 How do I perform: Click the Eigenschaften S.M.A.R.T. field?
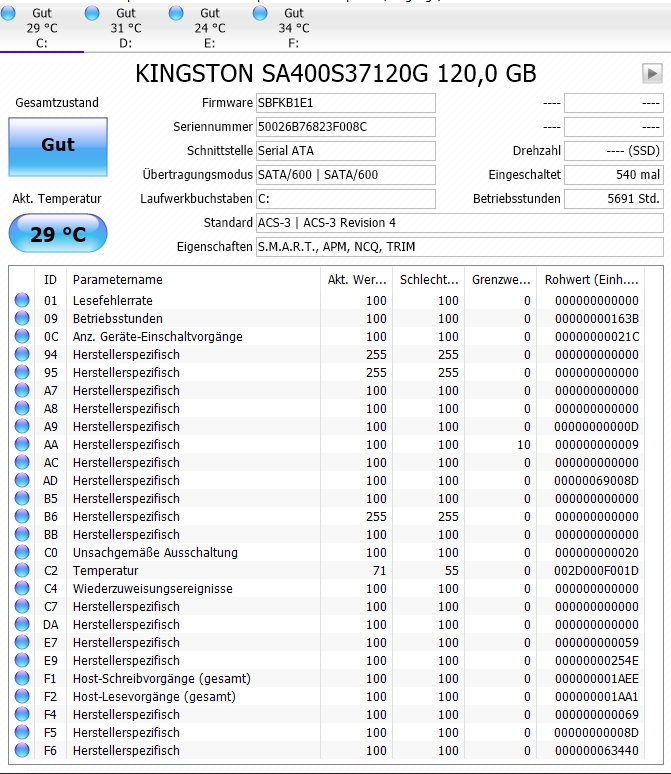pos(459,247)
